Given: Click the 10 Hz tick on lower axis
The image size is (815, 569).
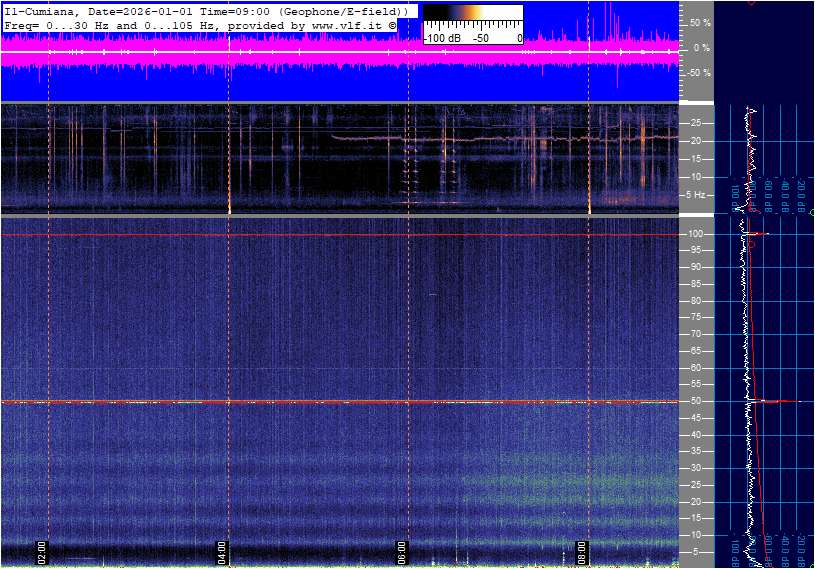Looking at the screenshot, I should pos(695,535).
